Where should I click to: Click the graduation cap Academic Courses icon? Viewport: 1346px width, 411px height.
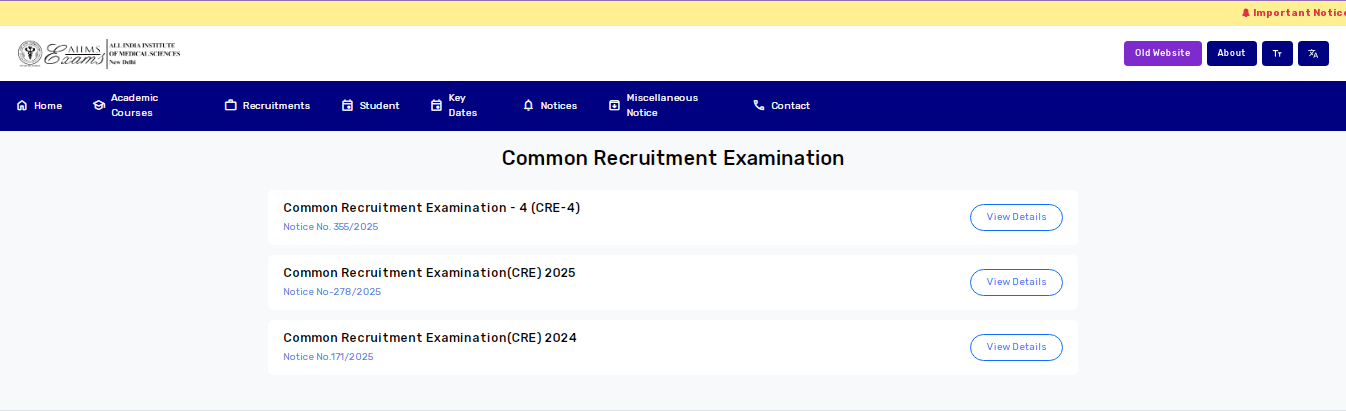[x=99, y=106]
